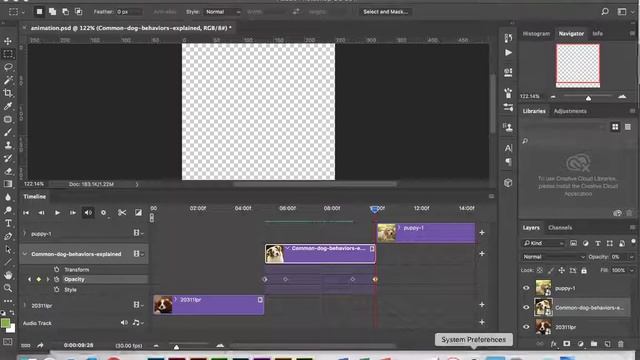Open Audio Track music note menu
Image resolution: width=640 pixels, height=360 pixels.
point(138,323)
